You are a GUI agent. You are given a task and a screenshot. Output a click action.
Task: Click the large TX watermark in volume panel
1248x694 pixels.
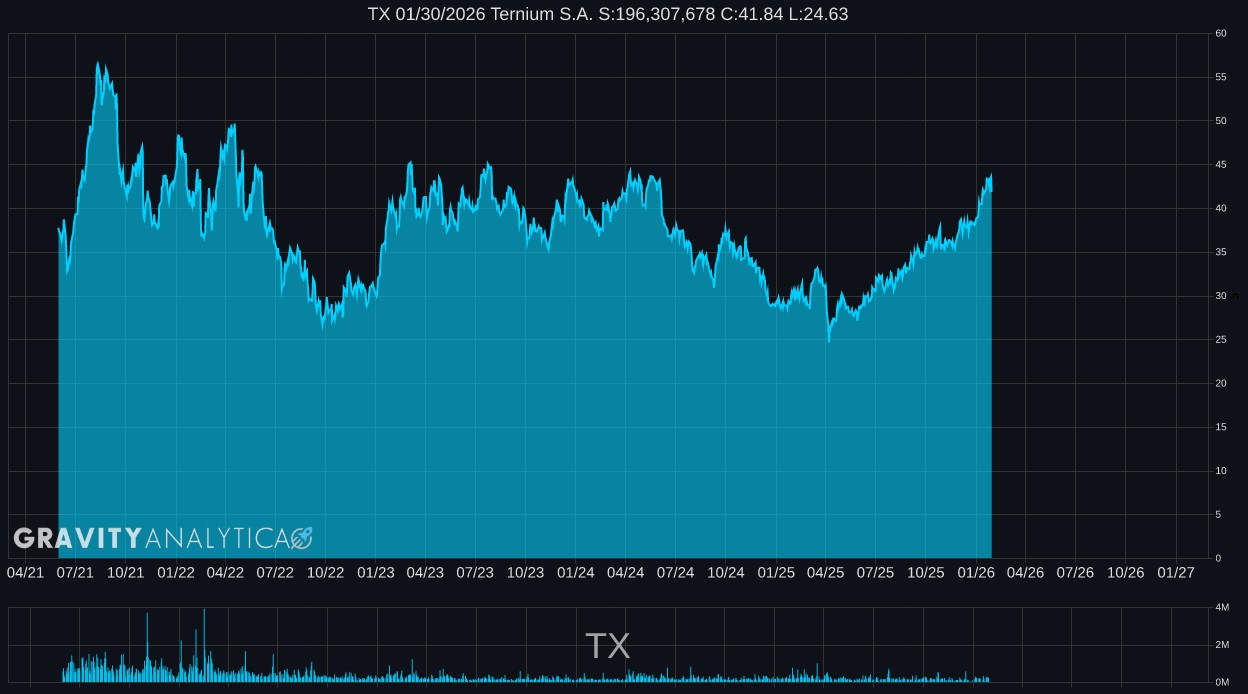coord(607,646)
